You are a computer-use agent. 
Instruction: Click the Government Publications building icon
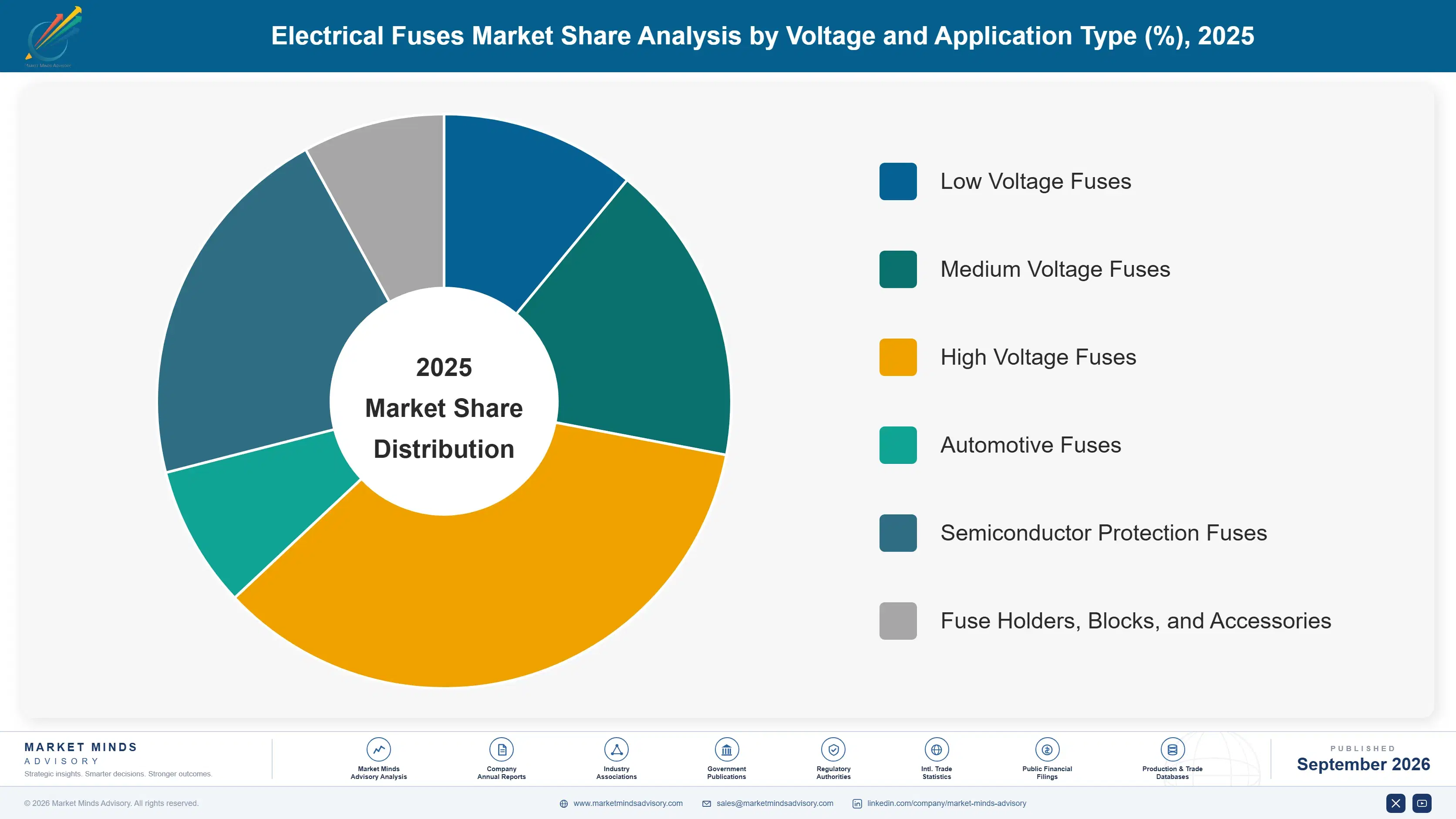[726, 749]
